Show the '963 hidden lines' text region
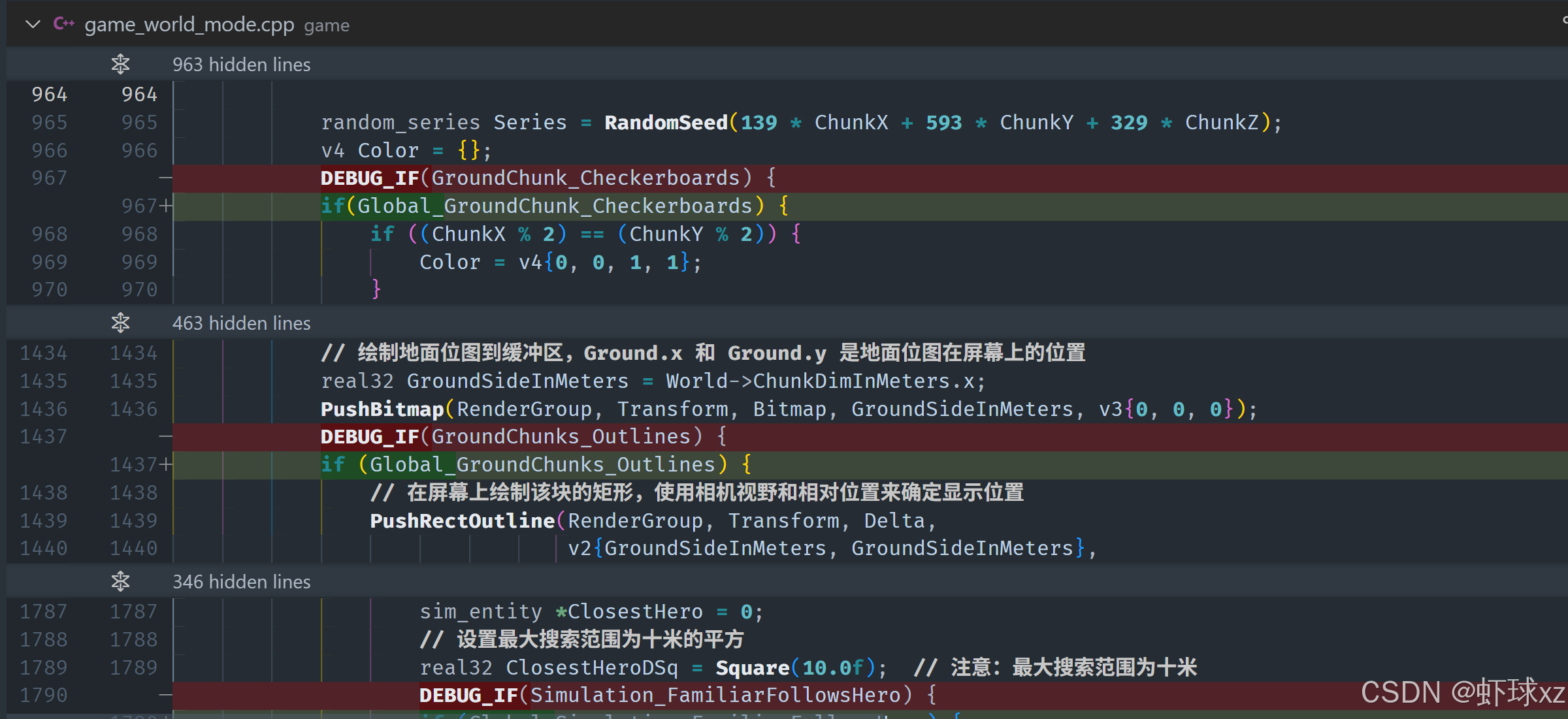This screenshot has width=1568, height=719. coord(241,65)
